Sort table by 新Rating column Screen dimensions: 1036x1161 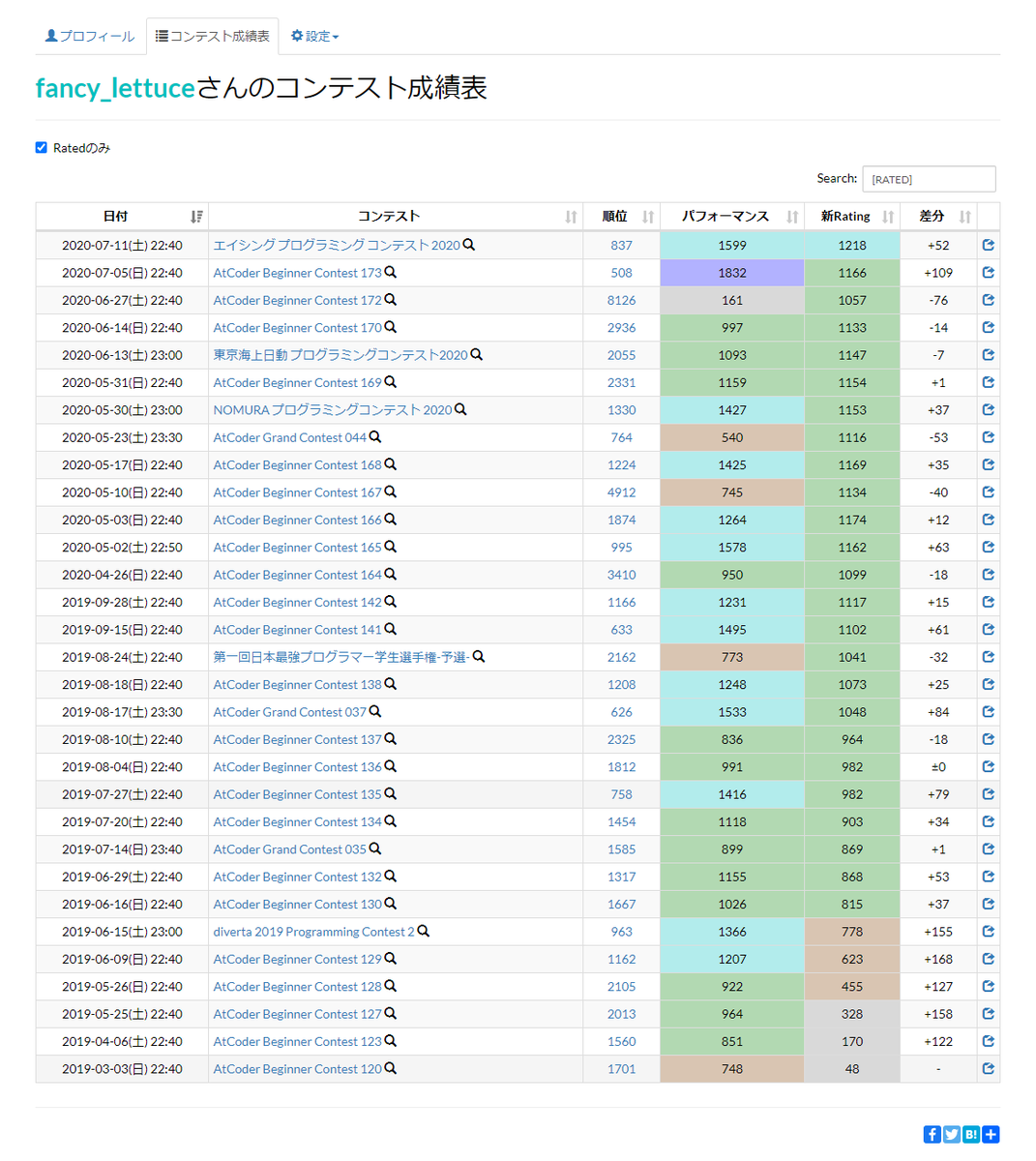pyautogui.click(x=852, y=217)
